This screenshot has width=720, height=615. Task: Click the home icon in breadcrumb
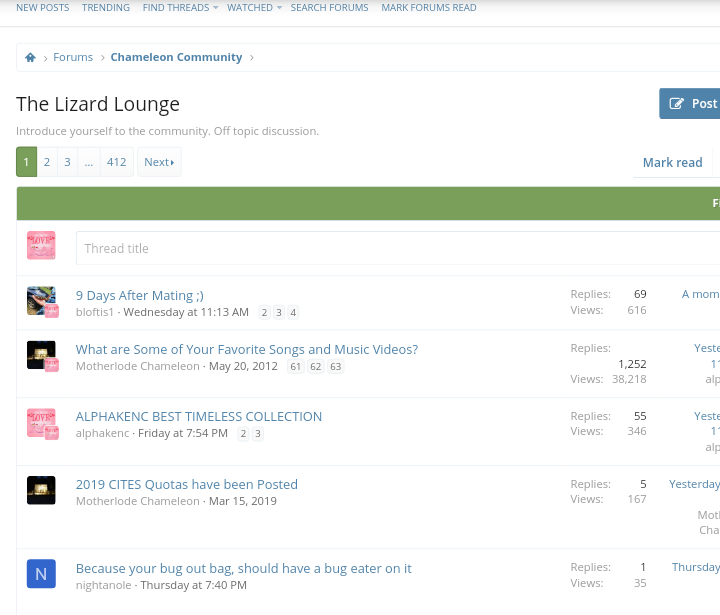pos(31,58)
